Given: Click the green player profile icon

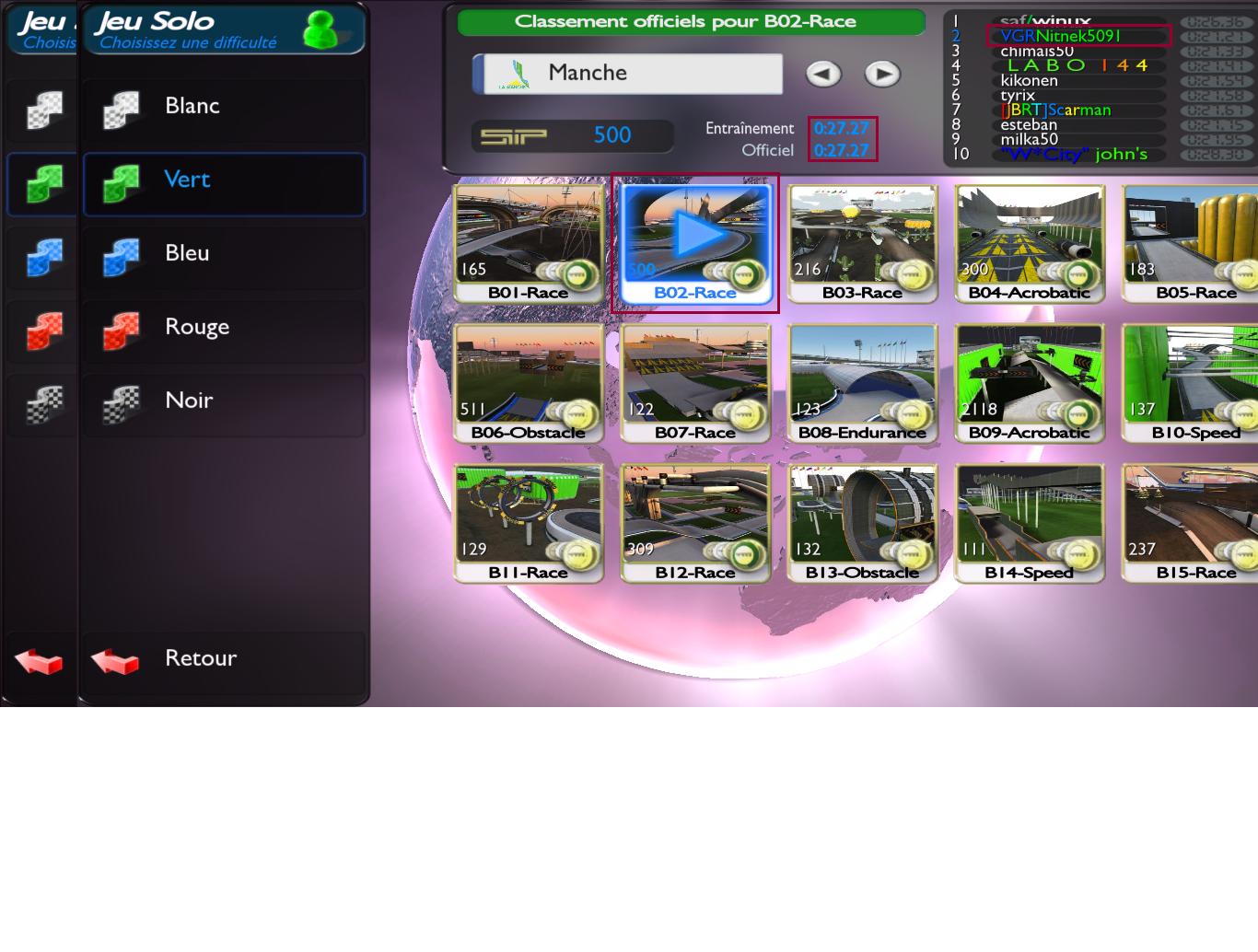Looking at the screenshot, I should click(320, 30).
